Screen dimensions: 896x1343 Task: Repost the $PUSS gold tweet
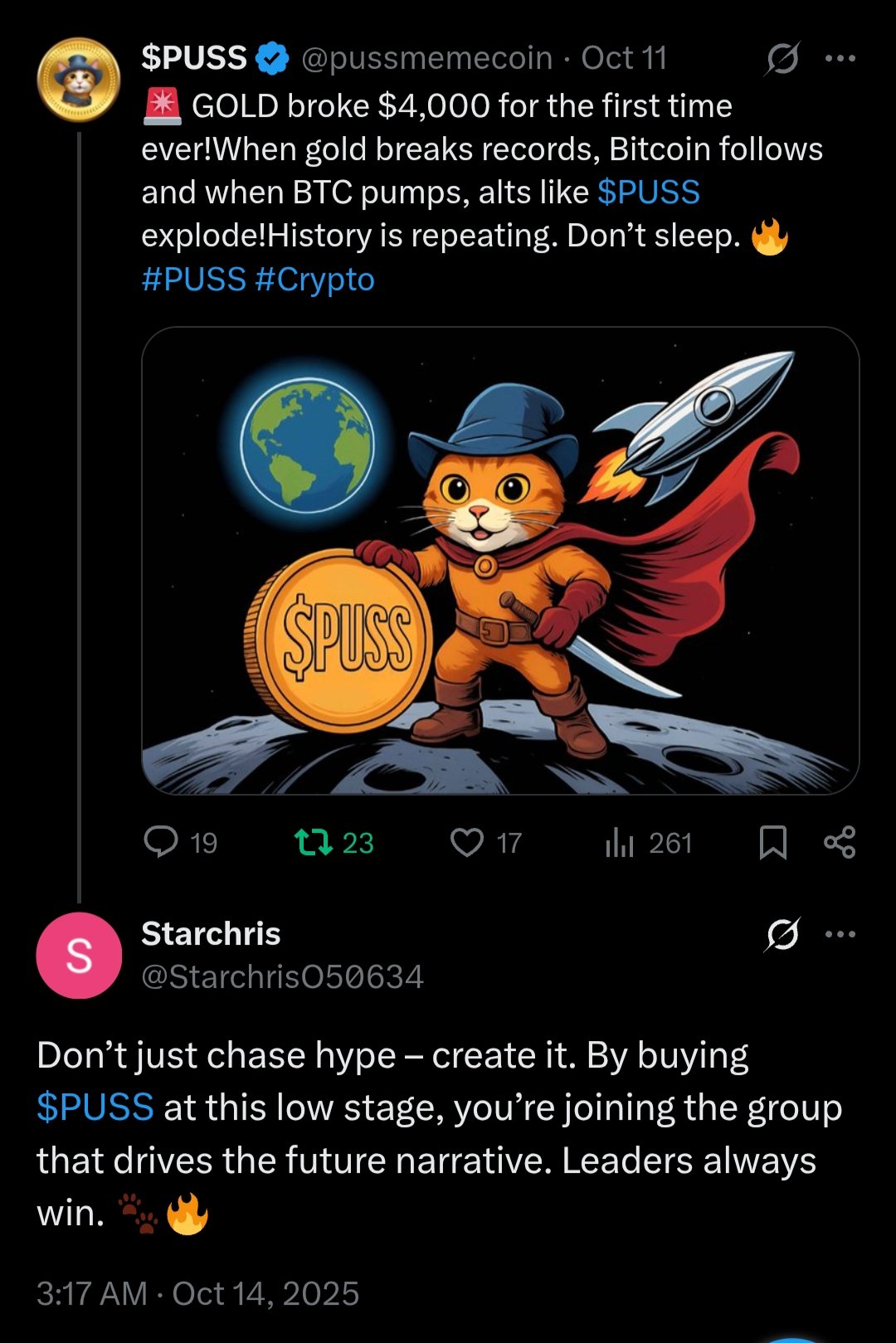coord(313,842)
